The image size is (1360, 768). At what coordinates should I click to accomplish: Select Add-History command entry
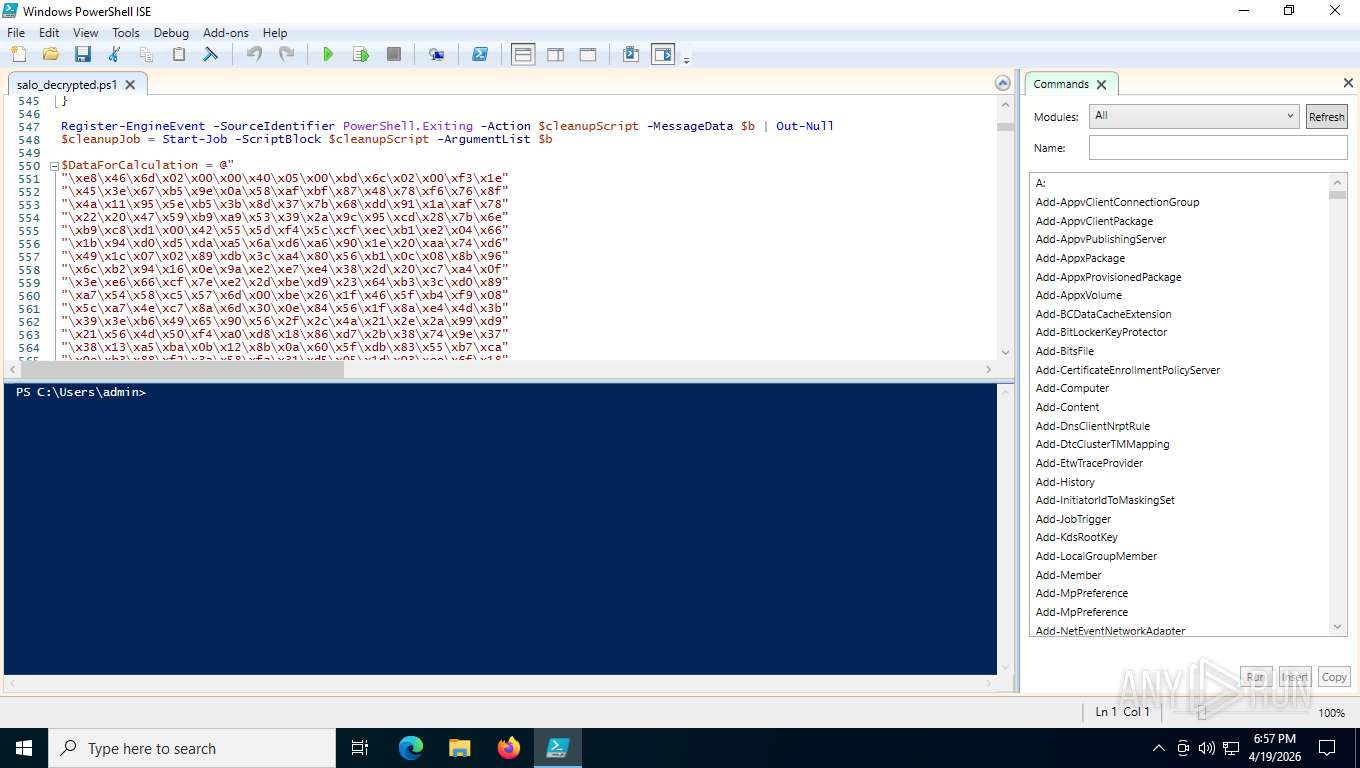(1065, 482)
